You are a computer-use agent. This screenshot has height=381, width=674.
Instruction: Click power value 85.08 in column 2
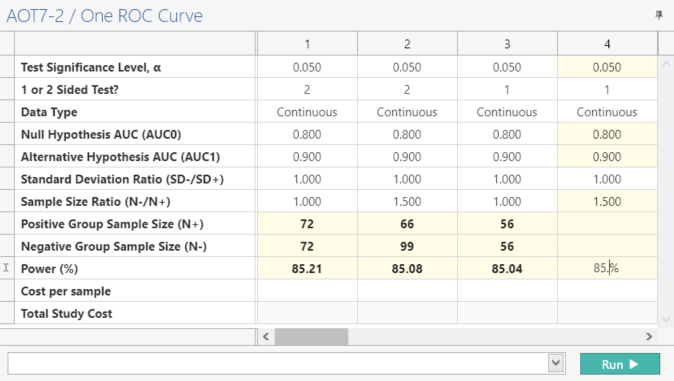(x=407, y=269)
